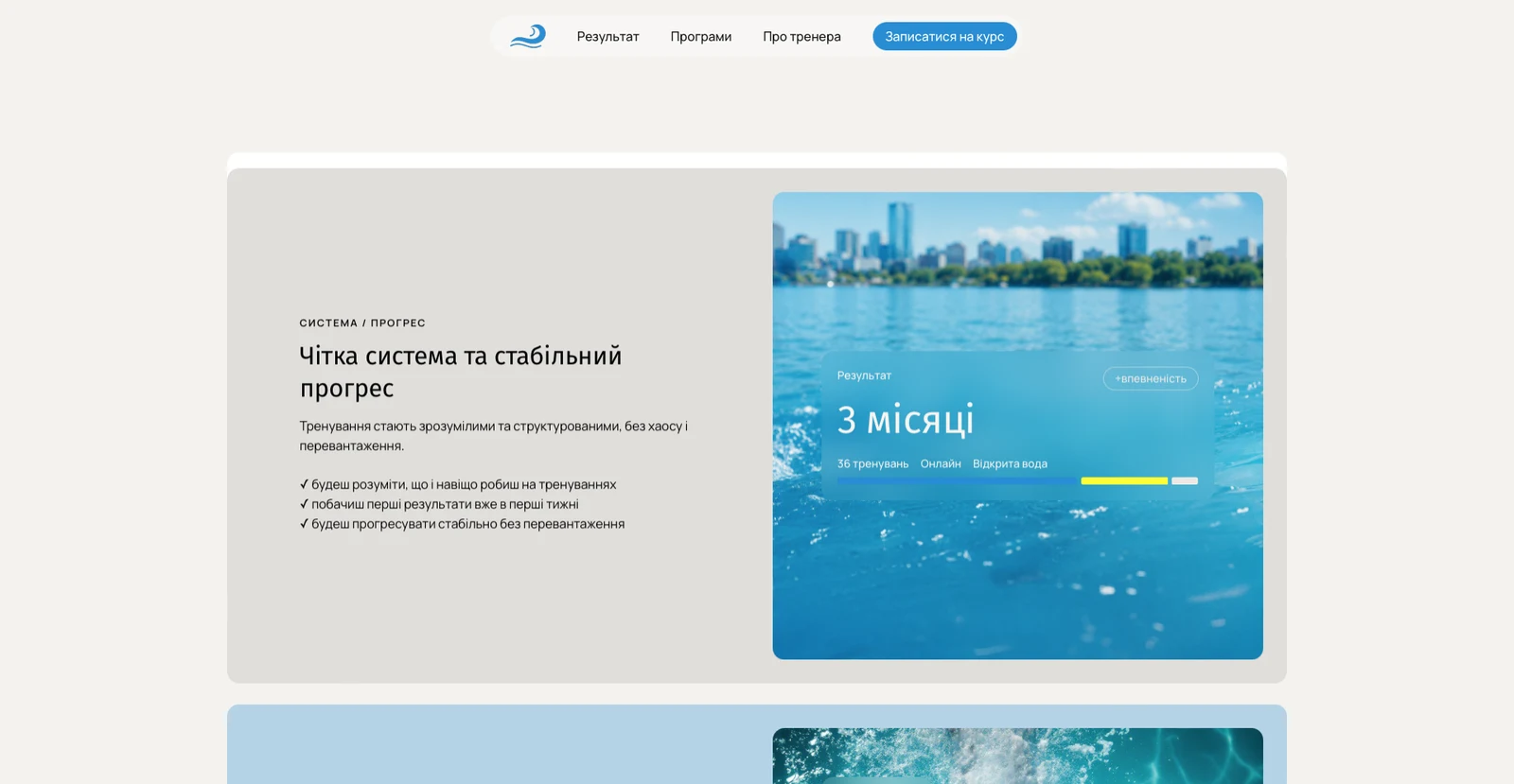Click the +впевненість pill badge
Screen dimensions: 1514x784
pyautogui.click(x=1150, y=378)
